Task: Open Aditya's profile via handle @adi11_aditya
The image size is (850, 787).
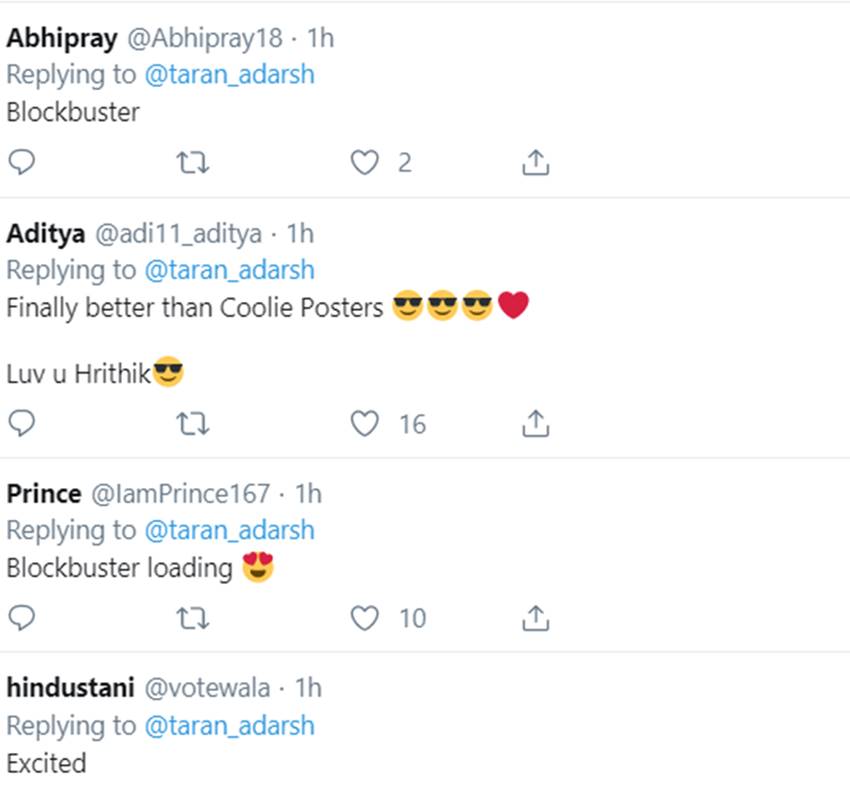Action: tap(178, 234)
